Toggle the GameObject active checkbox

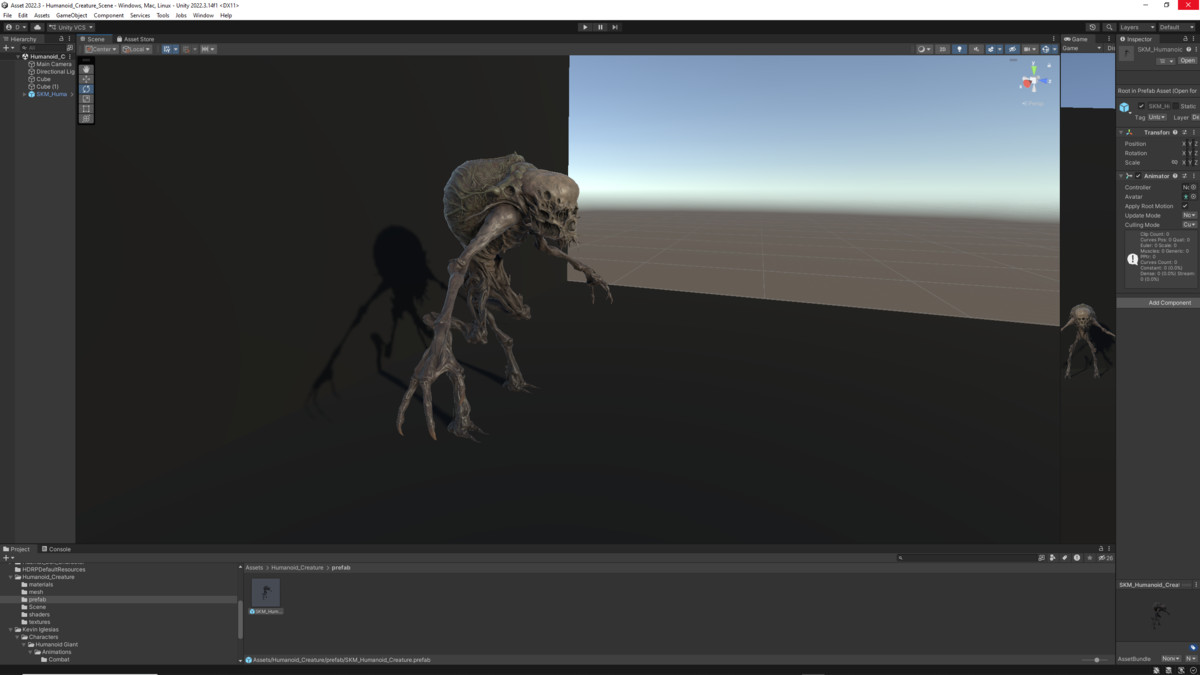coord(1141,106)
